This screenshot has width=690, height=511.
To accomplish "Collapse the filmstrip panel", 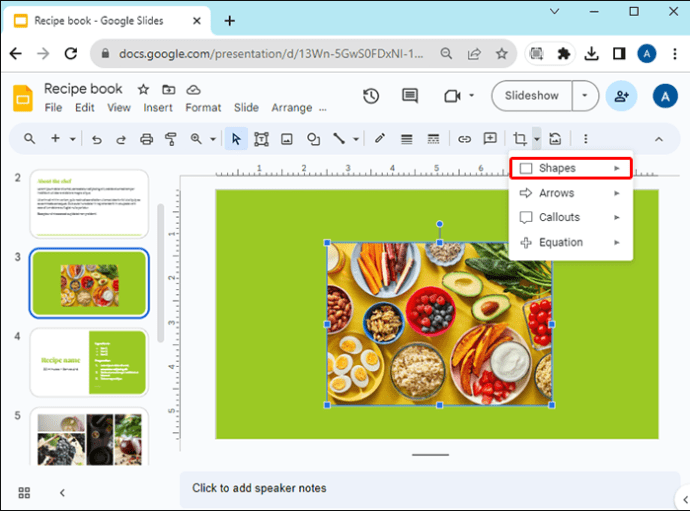I will click(x=62, y=493).
